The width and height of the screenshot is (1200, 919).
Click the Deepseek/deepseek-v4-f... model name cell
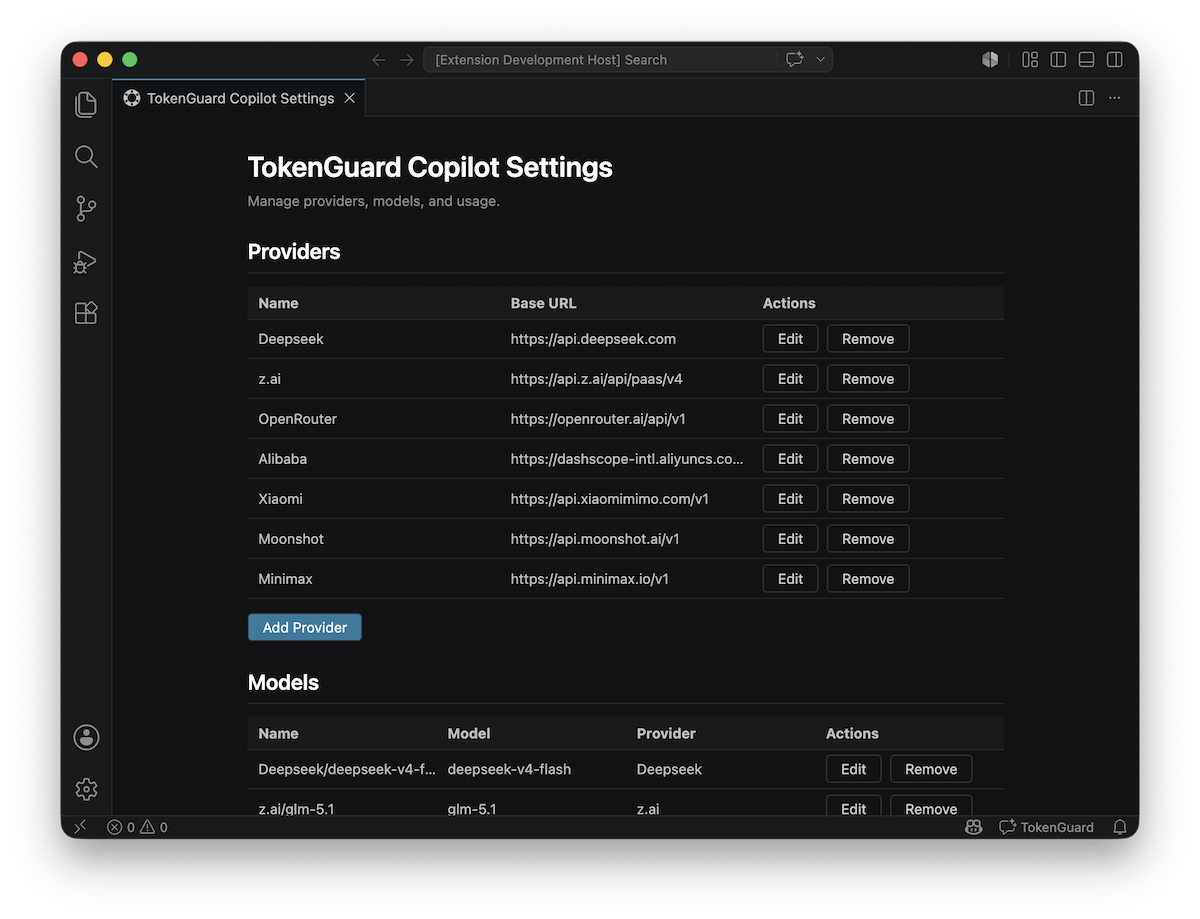347,769
